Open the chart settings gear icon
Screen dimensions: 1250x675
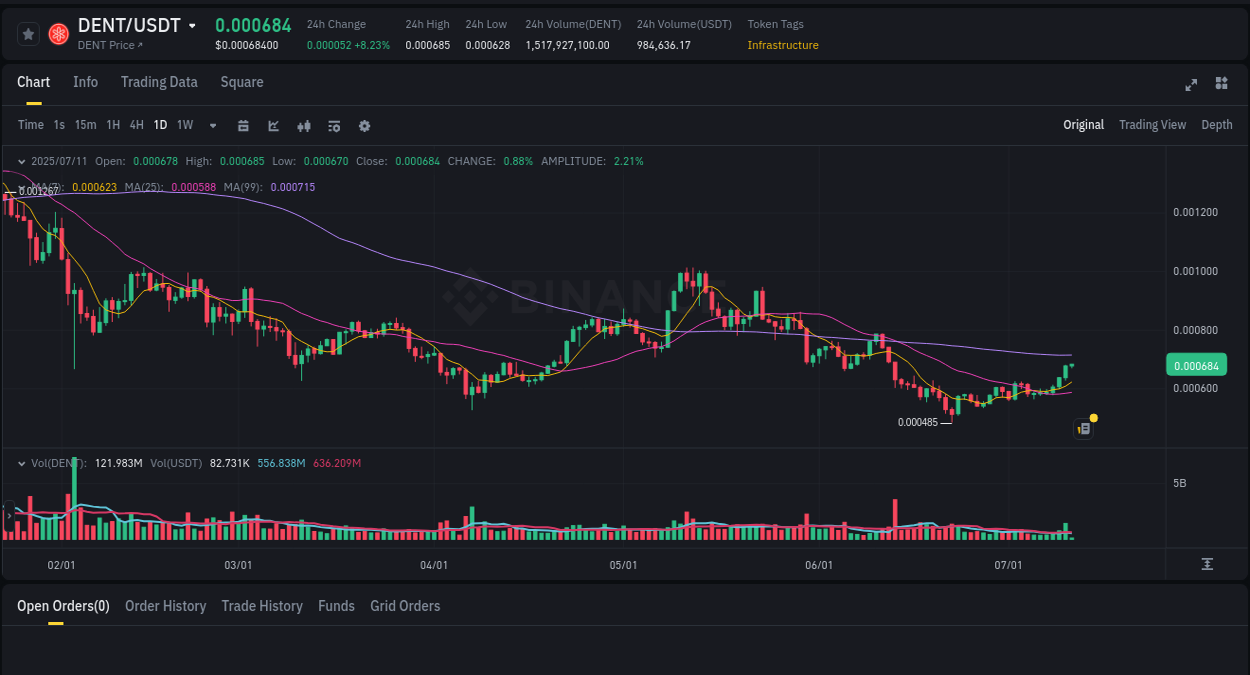click(363, 125)
